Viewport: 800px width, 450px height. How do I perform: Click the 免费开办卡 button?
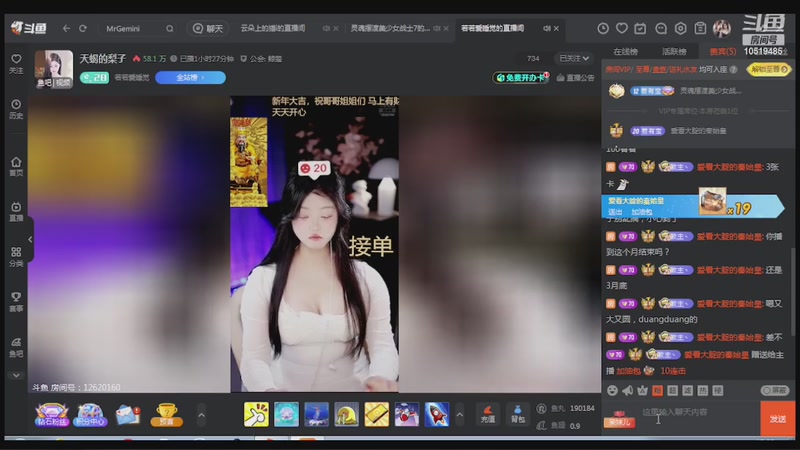[x=520, y=78]
